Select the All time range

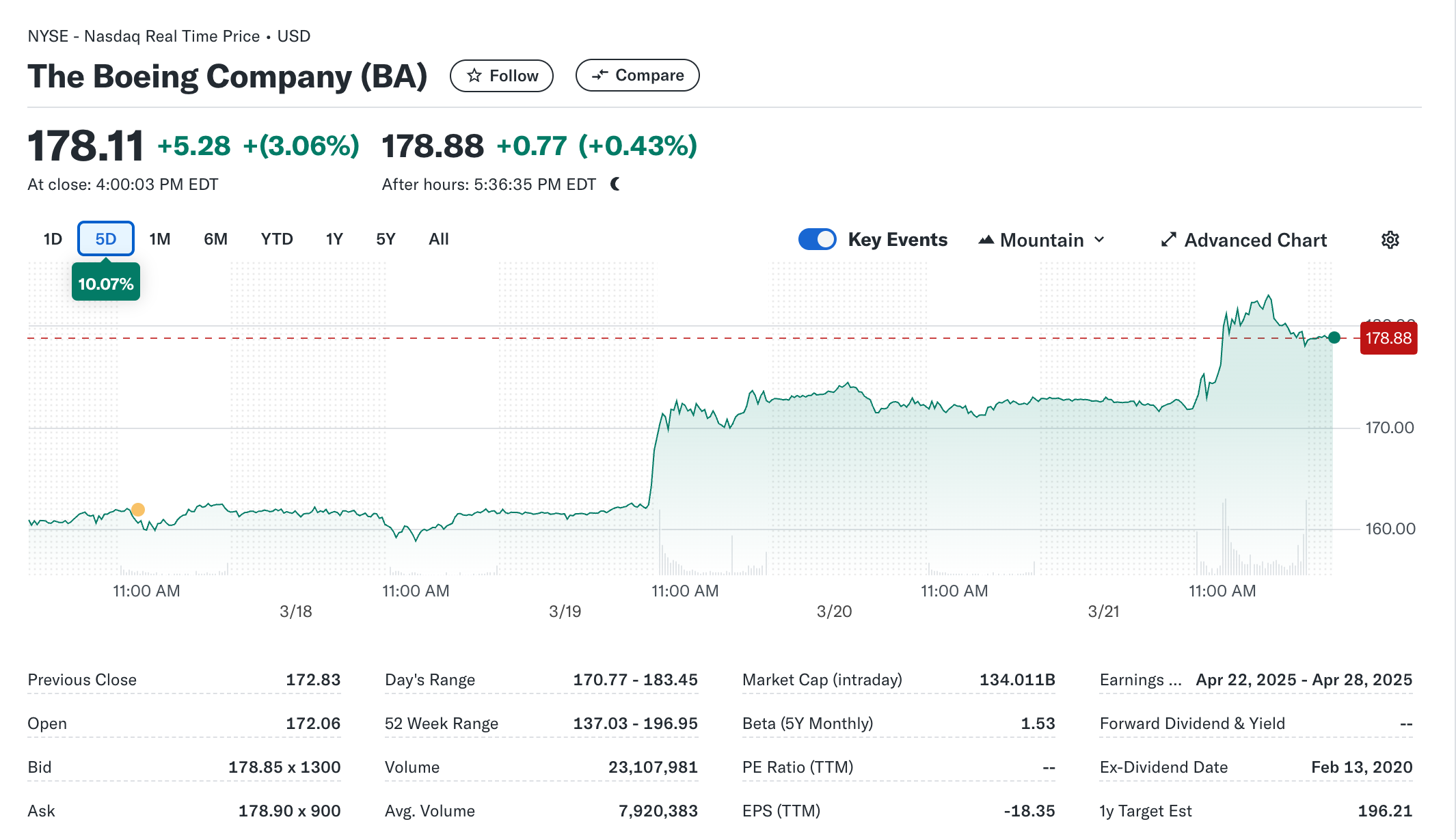pyautogui.click(x=439, y=239)
